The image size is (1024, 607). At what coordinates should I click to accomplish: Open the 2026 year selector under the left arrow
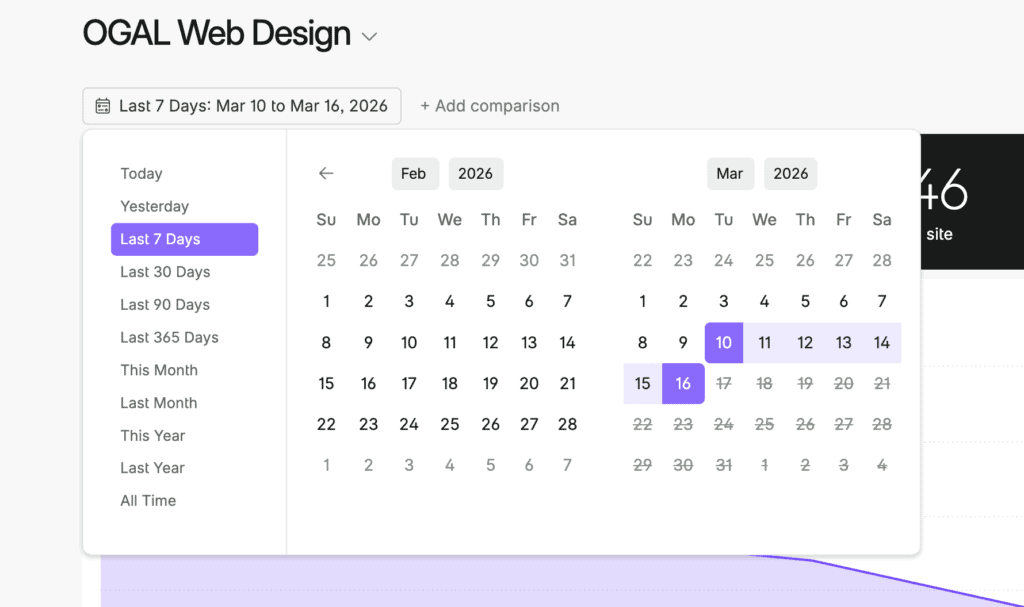pyautogui.click(x=475, y=173)
